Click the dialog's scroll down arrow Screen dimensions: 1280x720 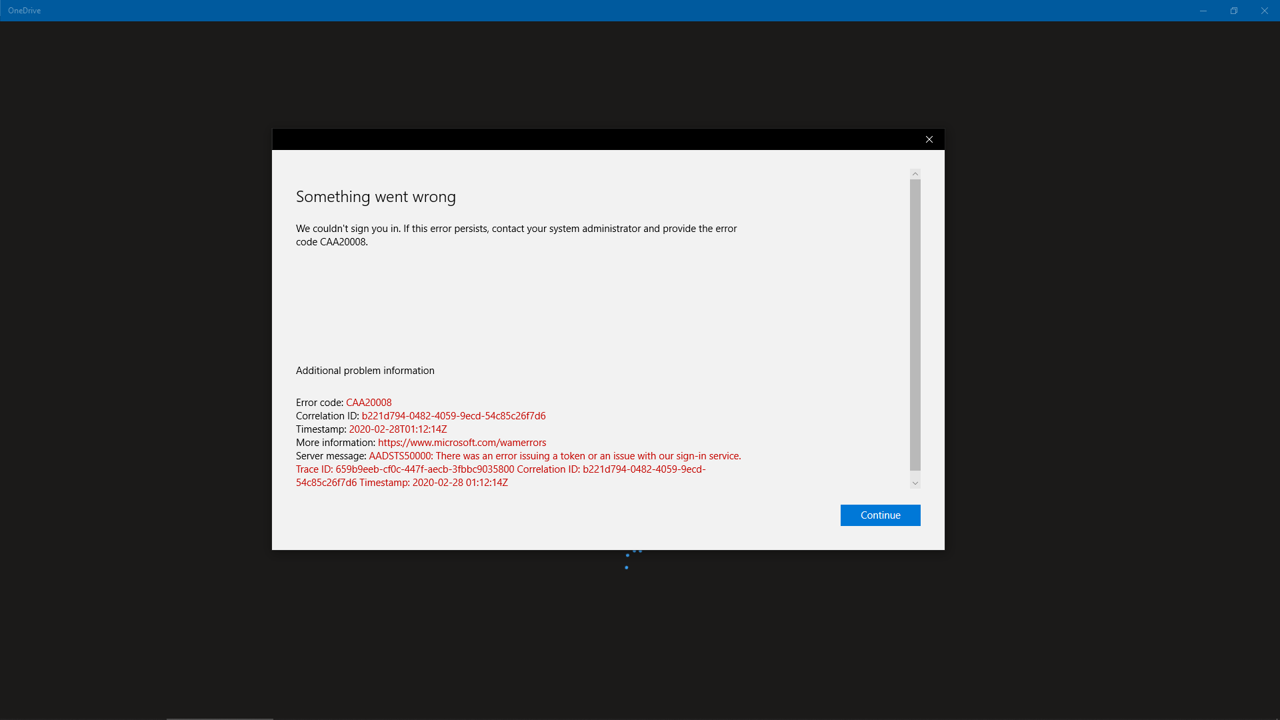pyautogui.click(x=915, y=483)
